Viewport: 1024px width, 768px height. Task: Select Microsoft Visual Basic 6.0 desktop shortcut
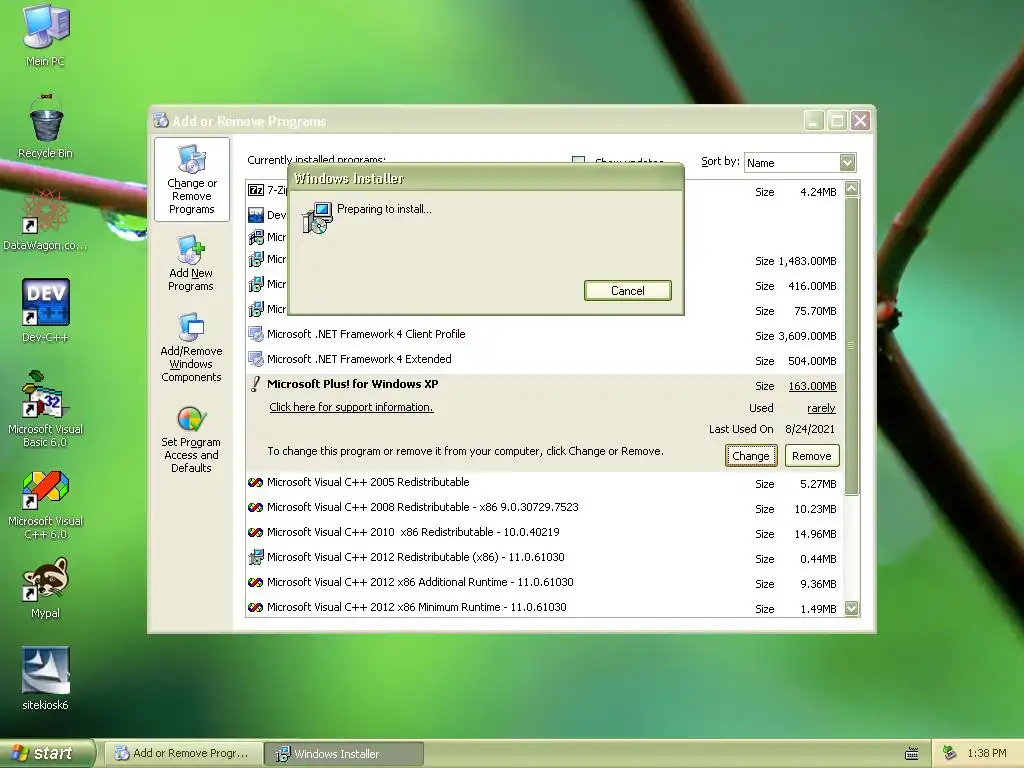point(45,409)
